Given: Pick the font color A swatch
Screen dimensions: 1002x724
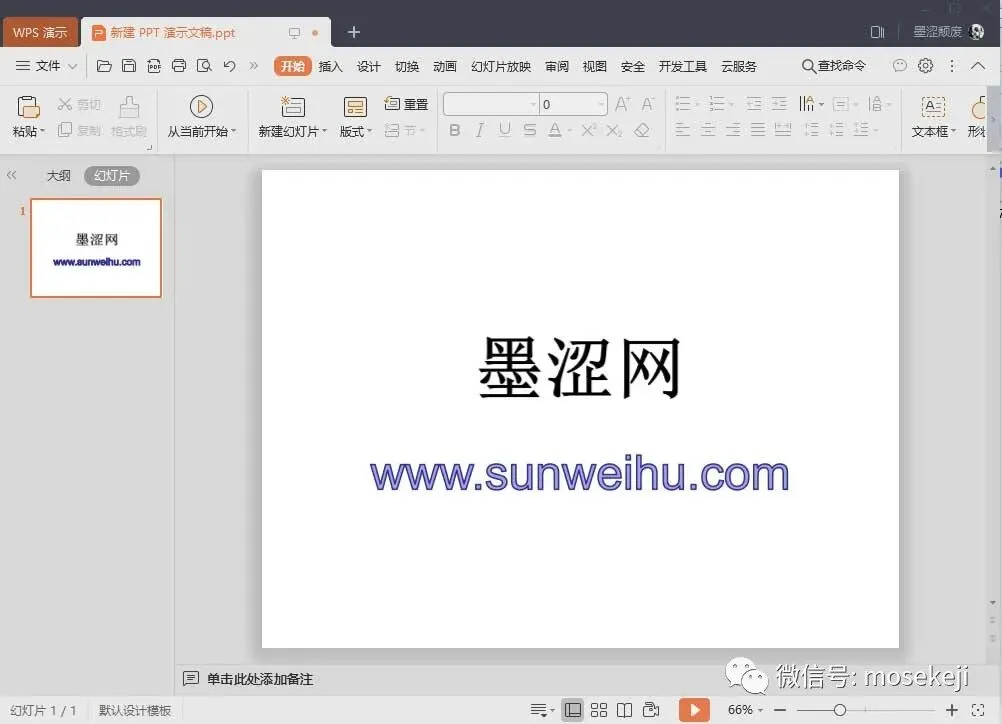Looking at the screenshot, I should click(x=555, y=130).
